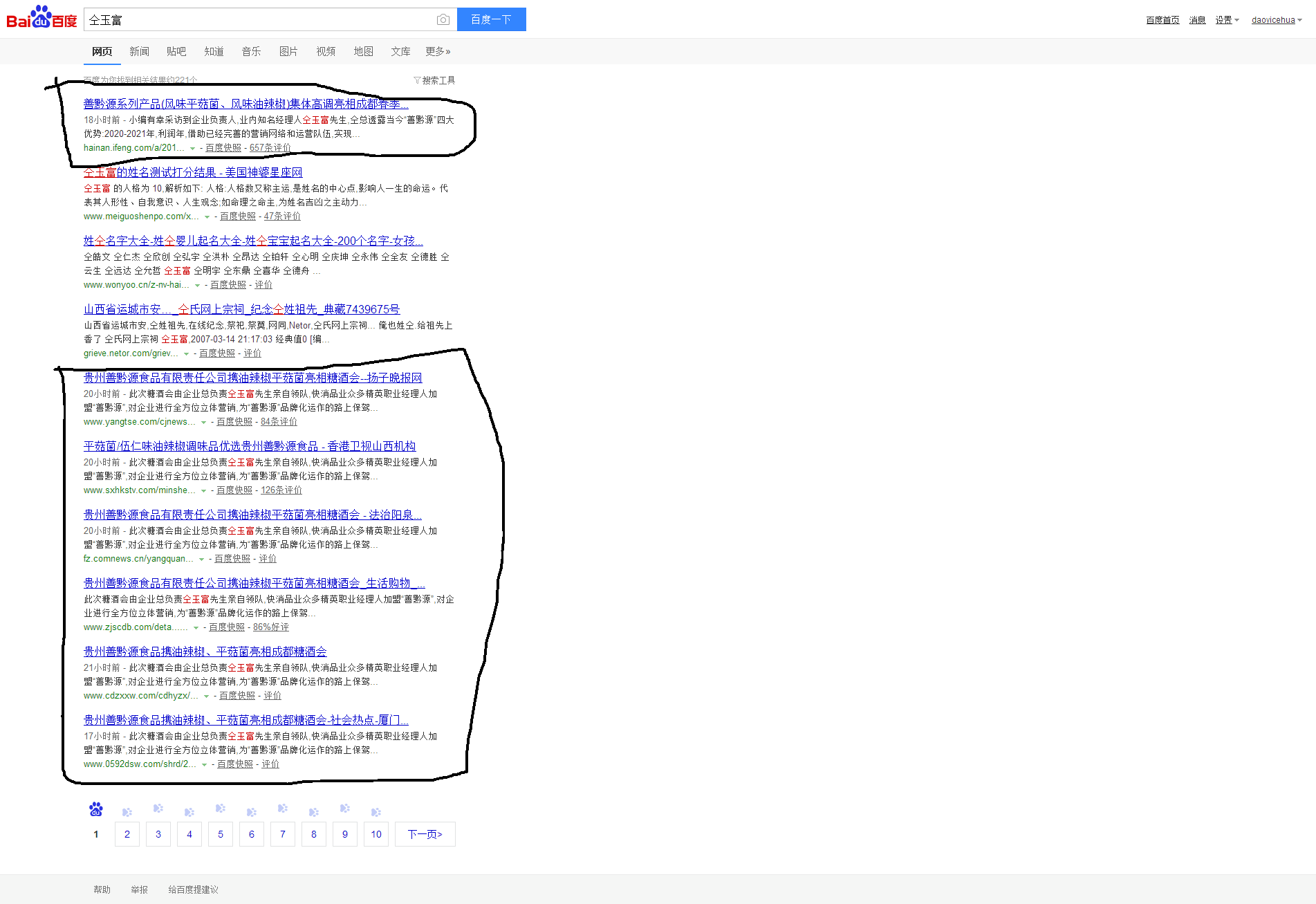Image resolution: width=1316 pixels, height=904 pixels.
Task: Open 47条评价 reviews link
Action: point(282,216)
